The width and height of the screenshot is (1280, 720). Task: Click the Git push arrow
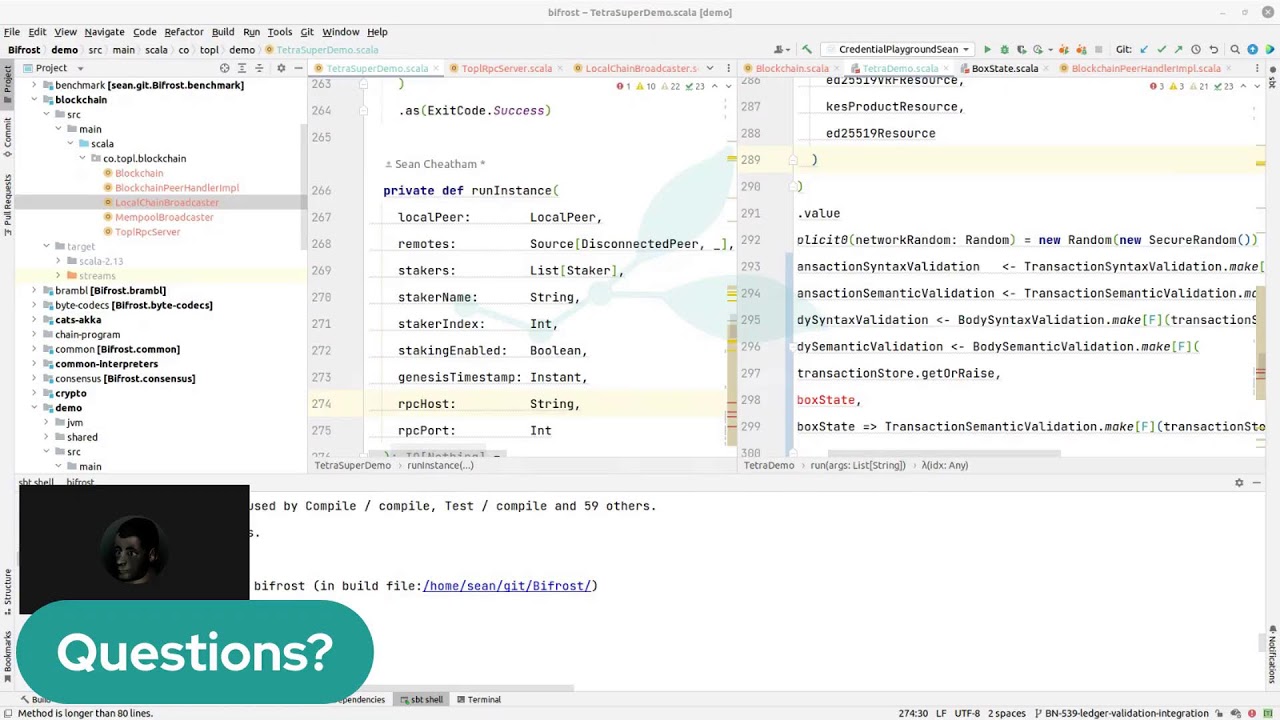pos(1178,49)
